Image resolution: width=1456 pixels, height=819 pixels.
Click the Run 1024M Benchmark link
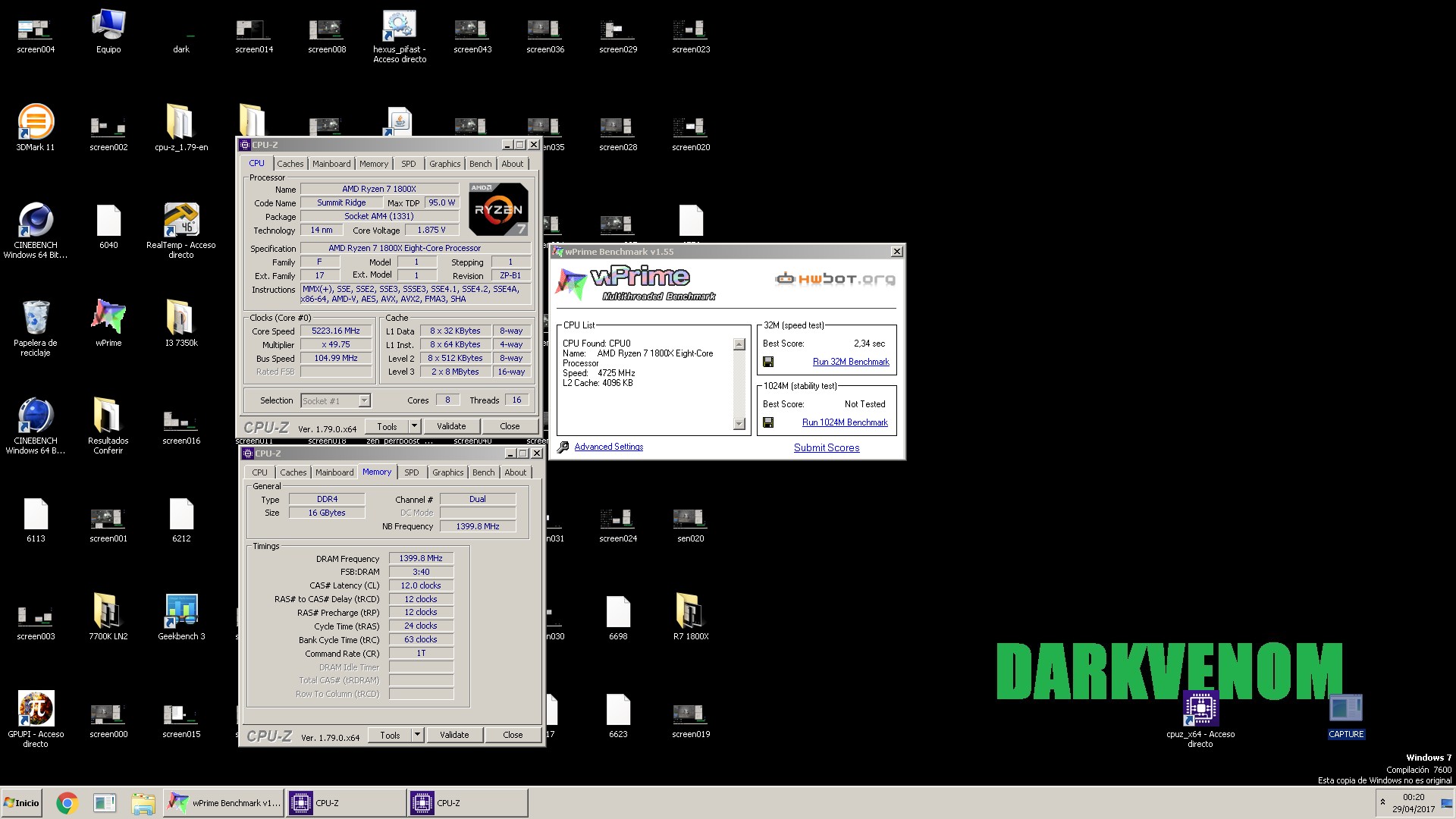pos(845,422)
